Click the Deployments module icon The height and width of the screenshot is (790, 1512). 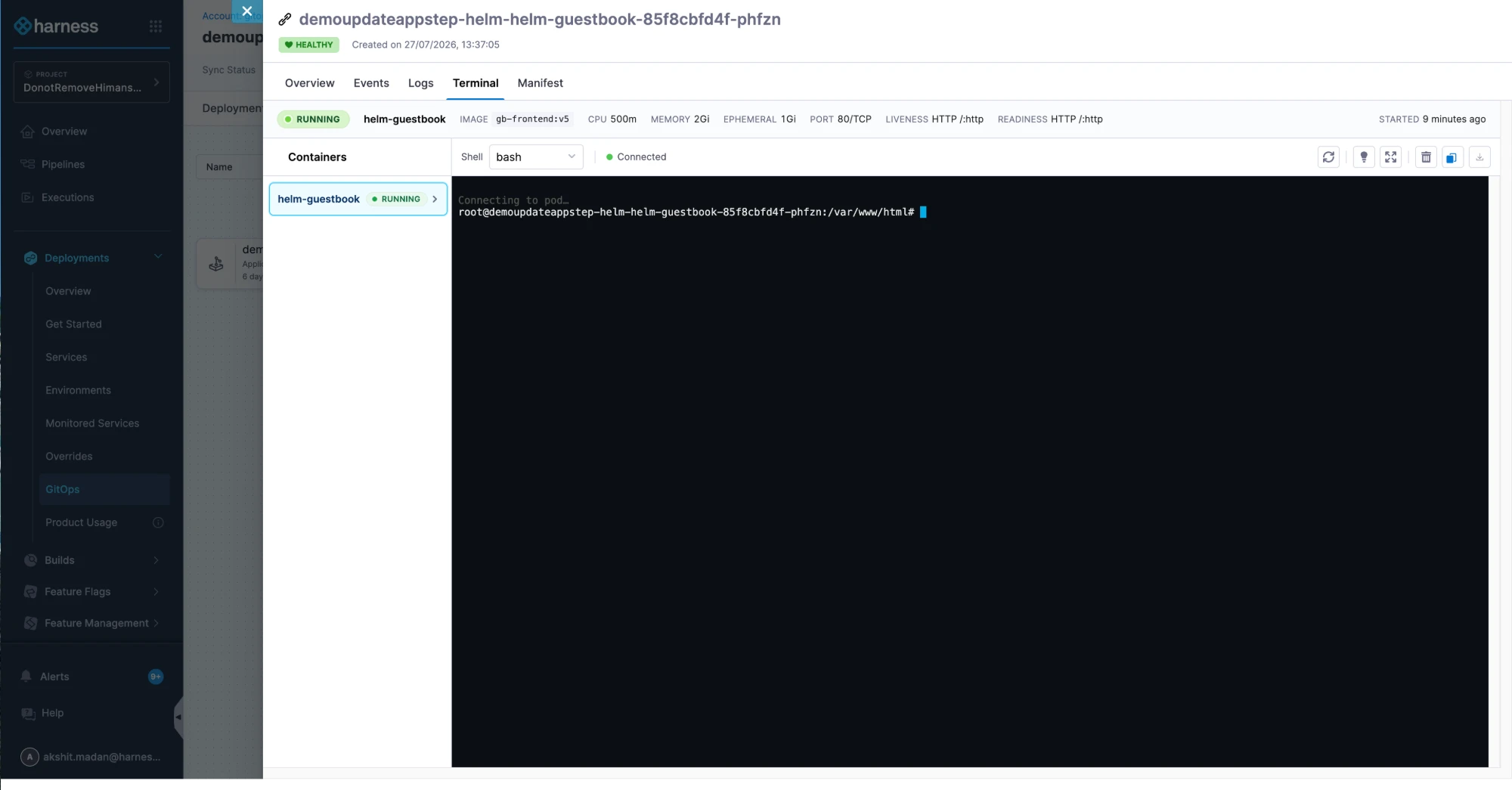(x=30, y=259)
